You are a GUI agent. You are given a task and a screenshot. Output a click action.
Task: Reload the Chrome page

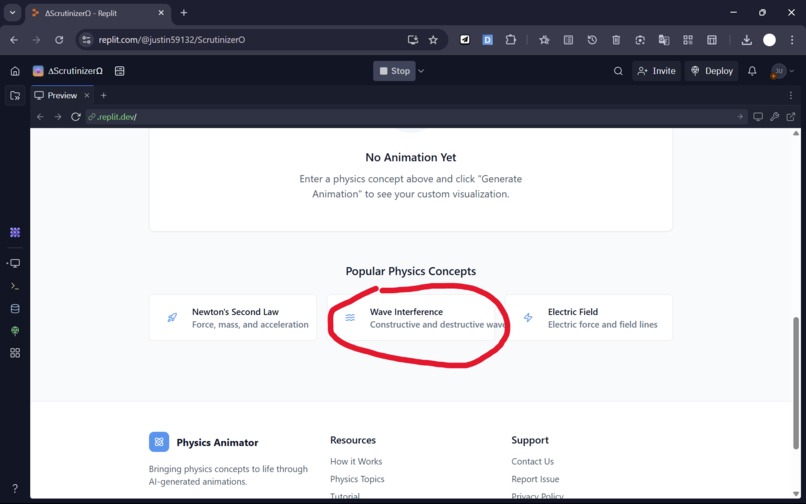pyautogui.click(x=59, y=40)
